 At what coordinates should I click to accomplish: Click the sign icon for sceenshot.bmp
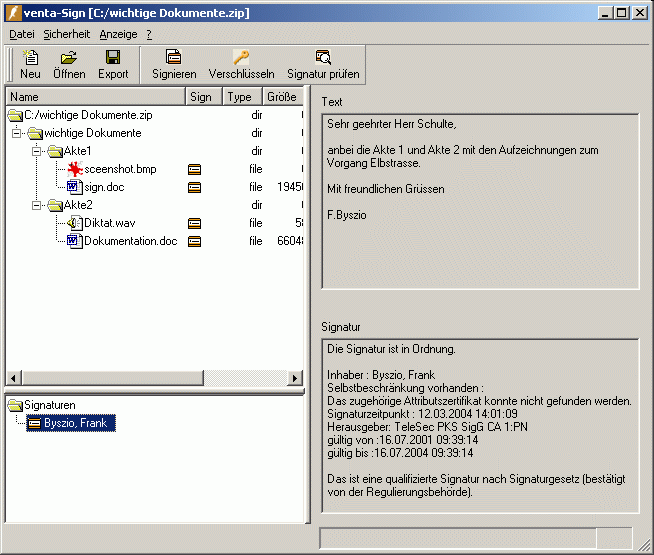[x=194, y=169]
